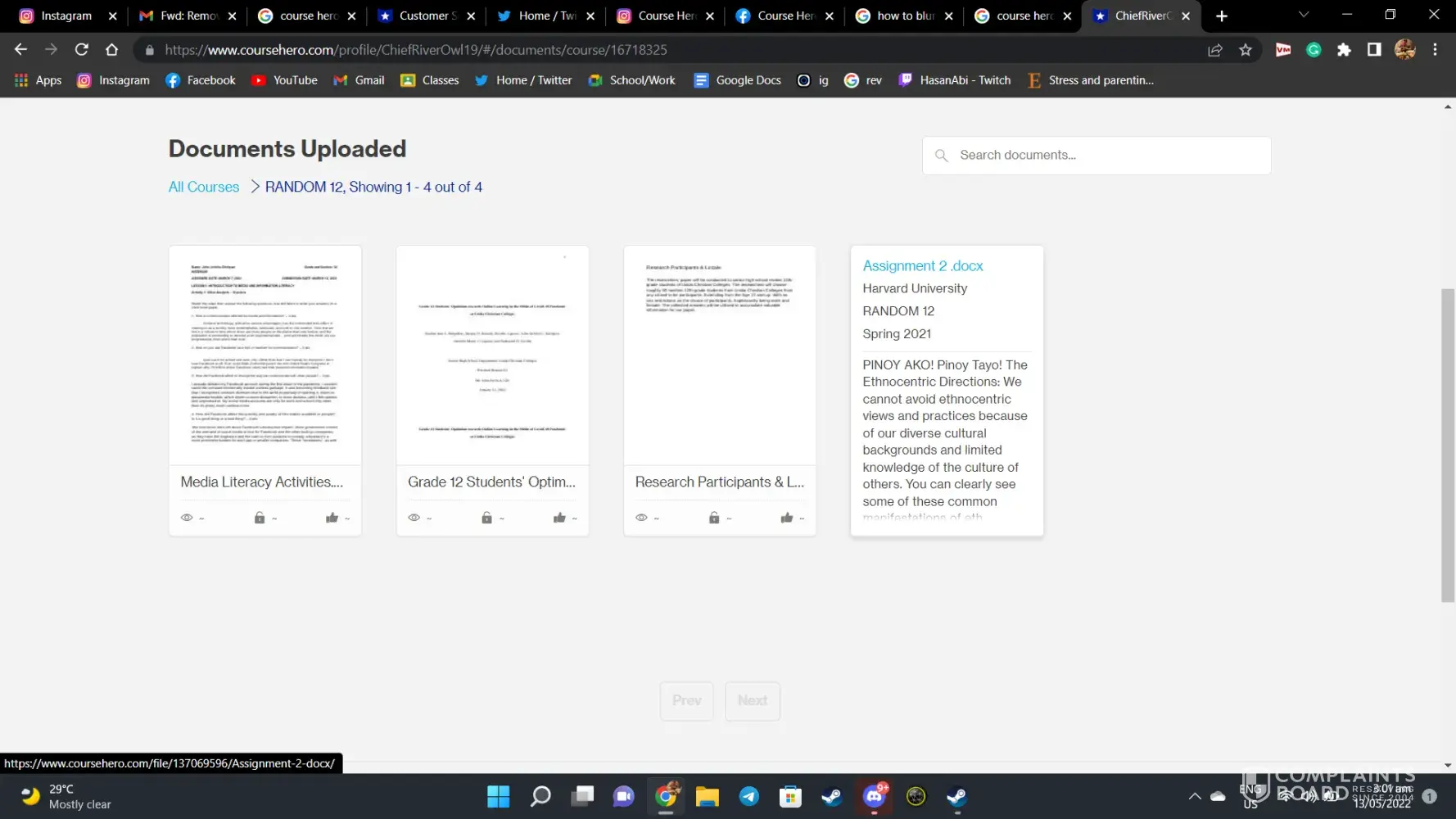The height and width of the screenshot is (819, 1456).
Task: Open the YouTube bookmark
Action: [x=285, y=80]
